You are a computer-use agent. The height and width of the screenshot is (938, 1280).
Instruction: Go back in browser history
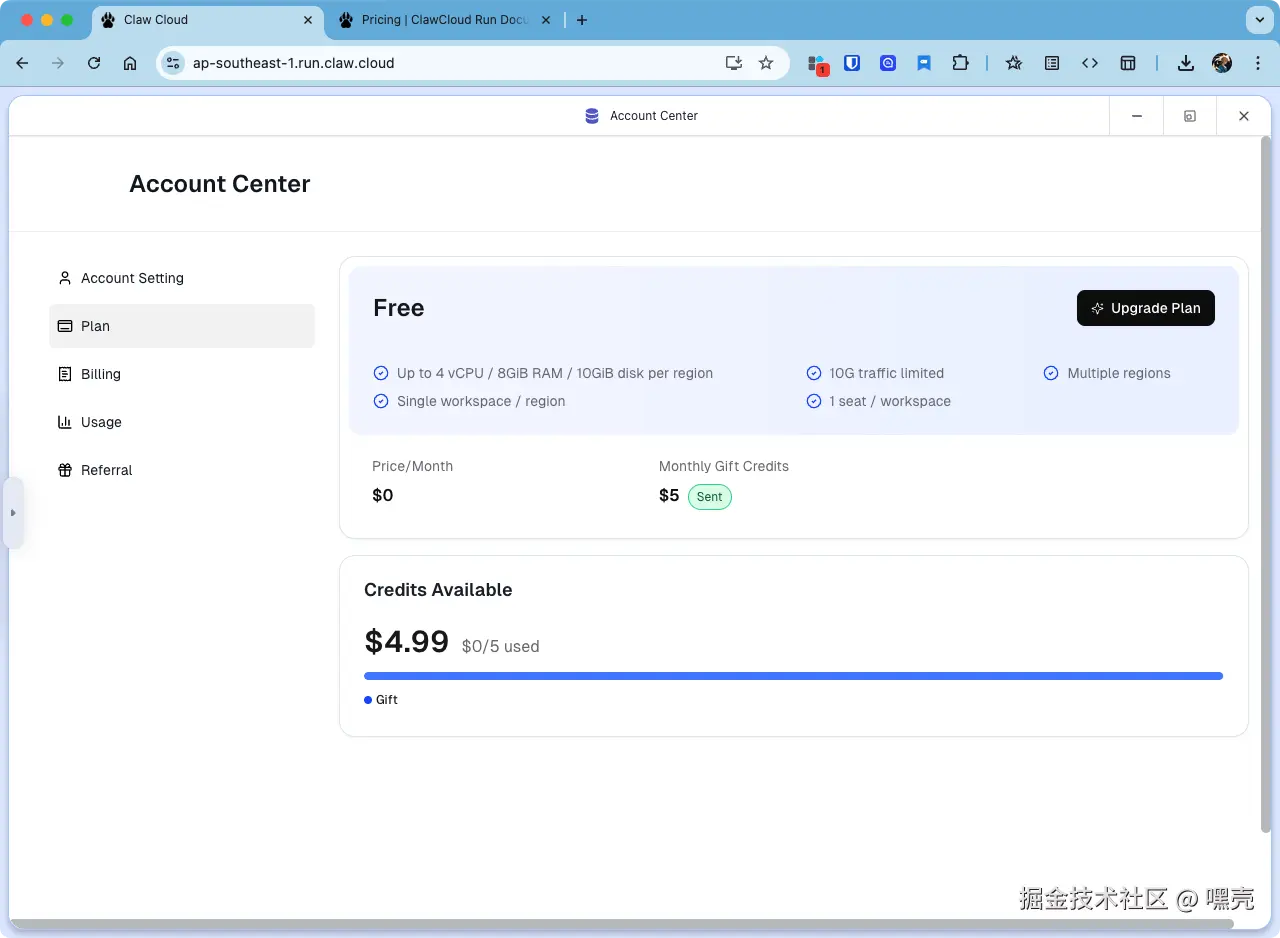(22, 63)
